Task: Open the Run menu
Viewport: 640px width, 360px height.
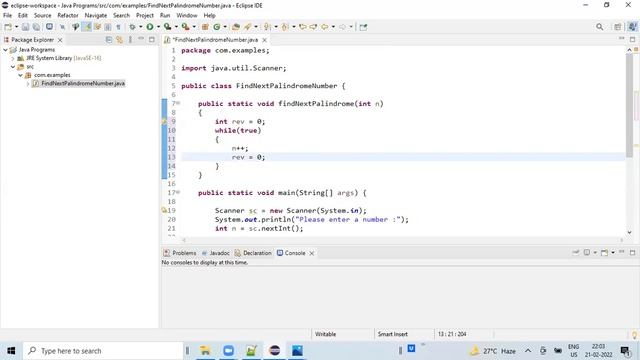Action: point(165,16)
